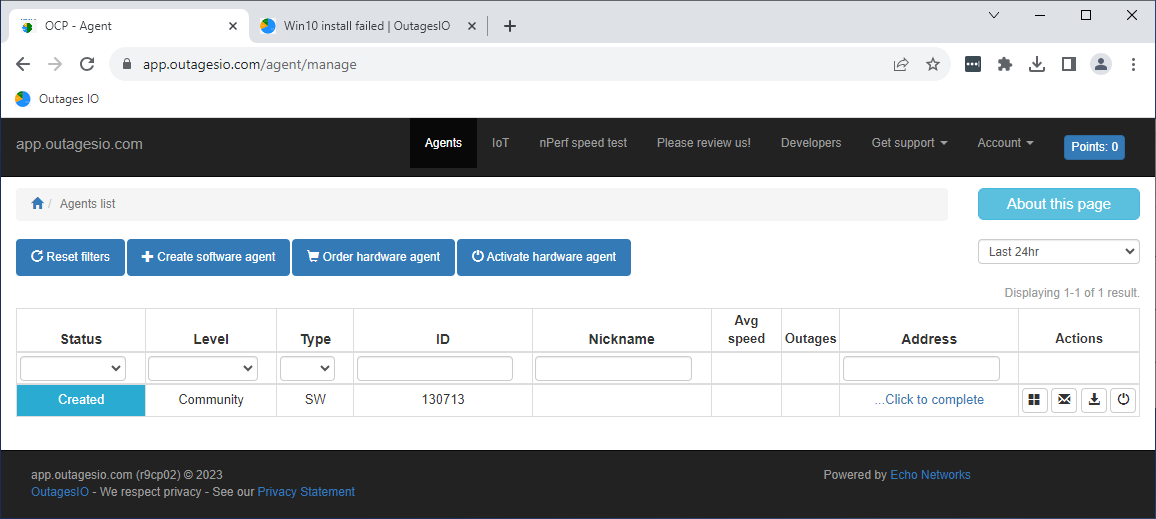Open the tab search chevron in the title bar
Image resolution: width=1156 pixels, height=519 pixels.
[994, 15]
